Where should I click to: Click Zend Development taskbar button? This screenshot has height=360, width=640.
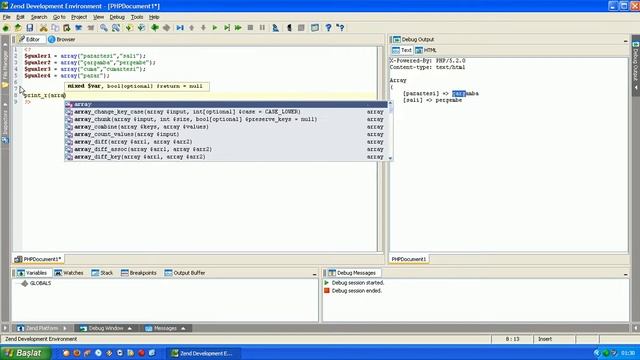pos(203,353)
